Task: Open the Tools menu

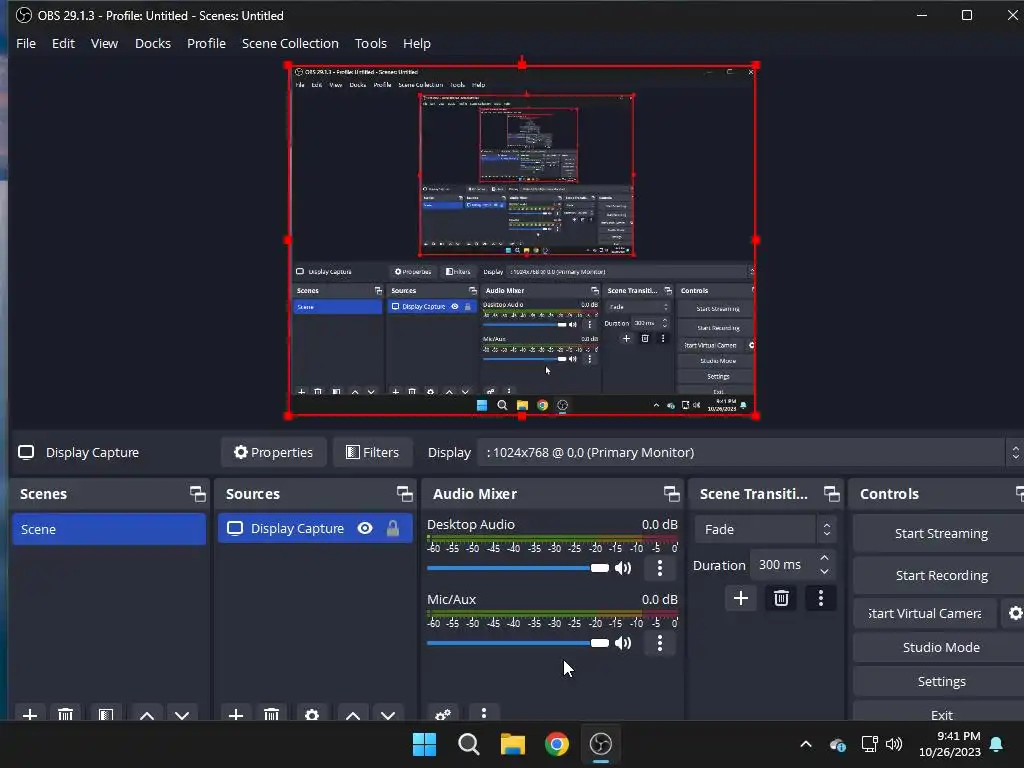Action: pos(371,43)
